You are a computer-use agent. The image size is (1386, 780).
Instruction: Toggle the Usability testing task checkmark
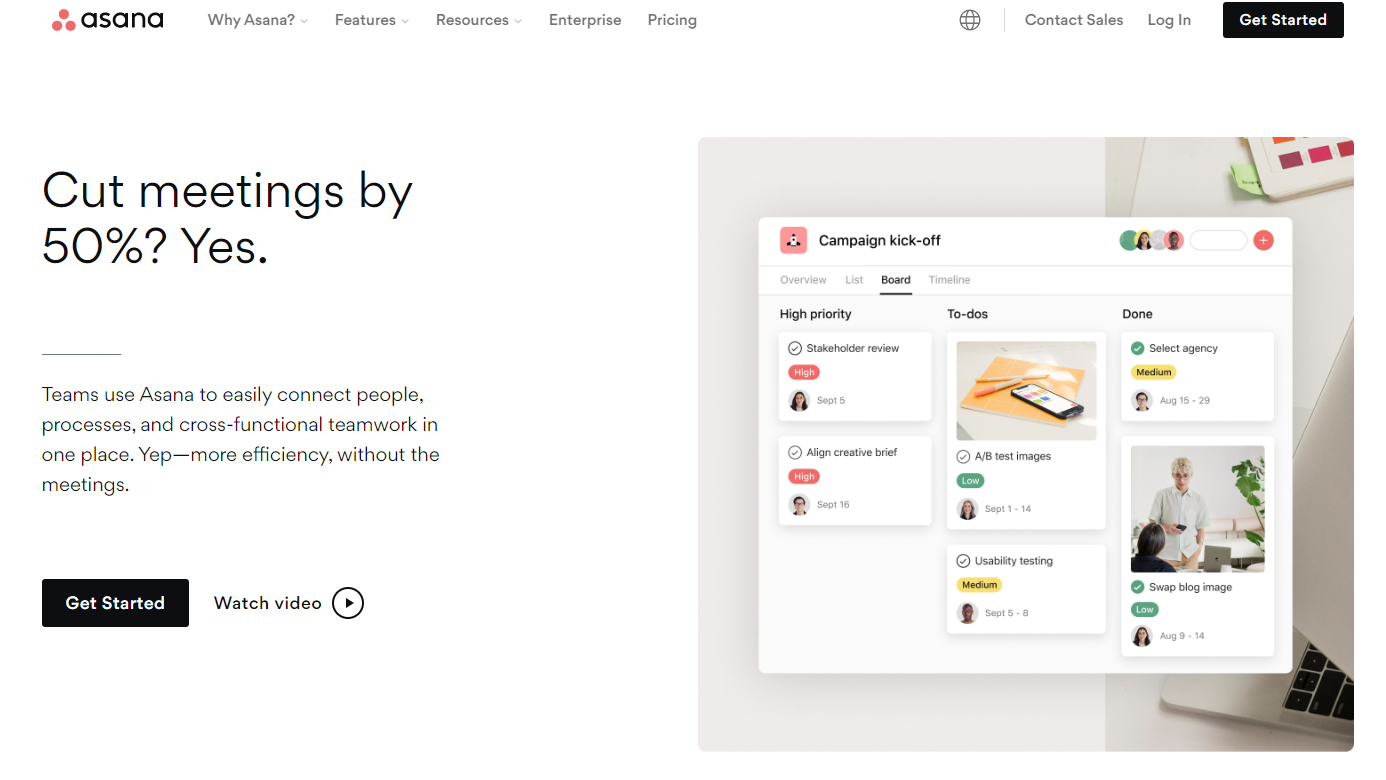coord(963,561)
